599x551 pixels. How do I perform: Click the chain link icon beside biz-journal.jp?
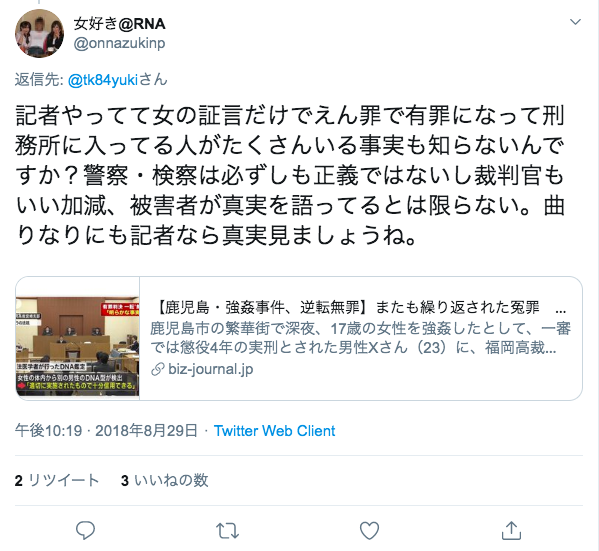[157, 369]
